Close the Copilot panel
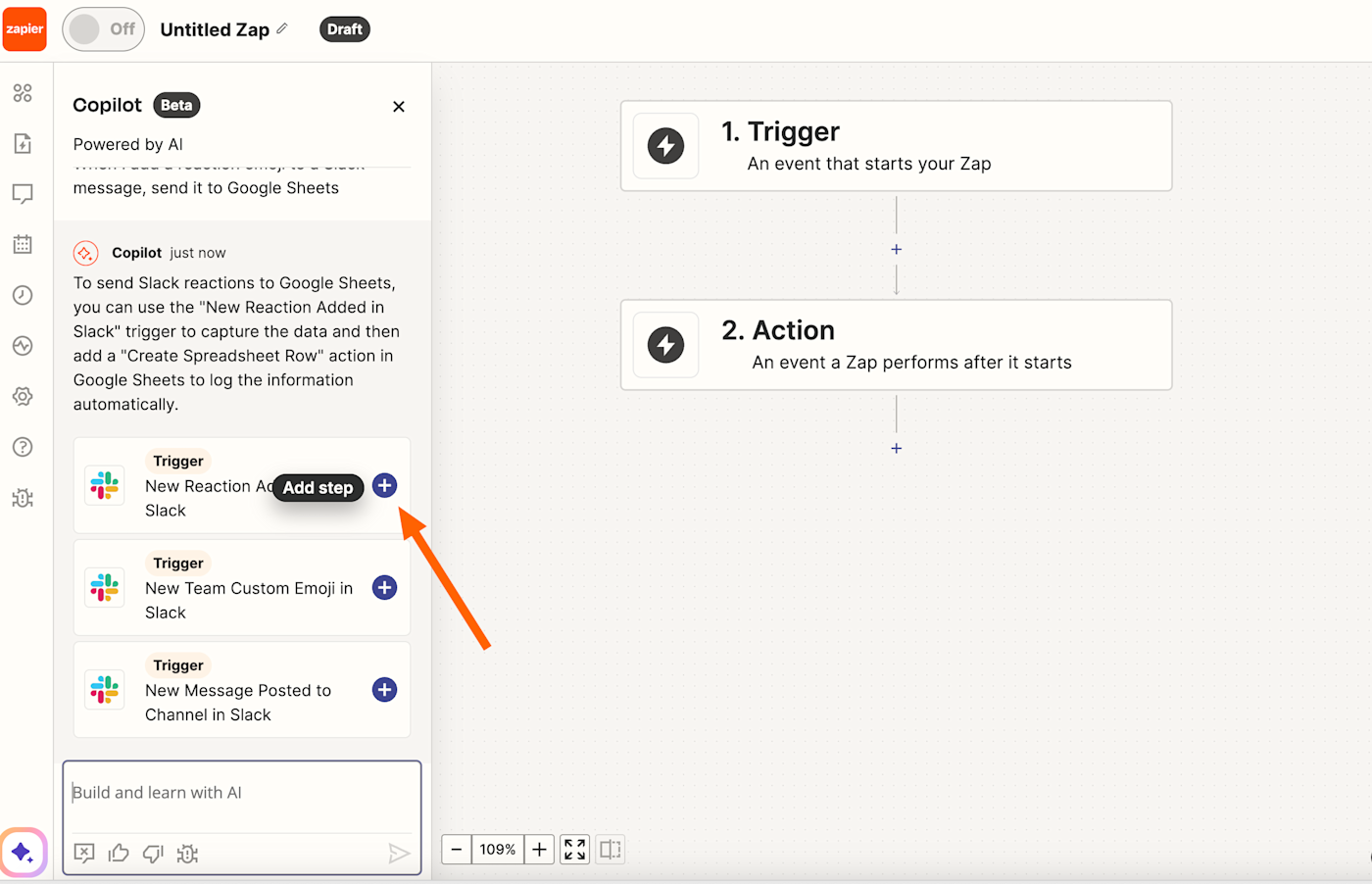1372x884 pixels. pyautogui.click(x=399, y=106)
